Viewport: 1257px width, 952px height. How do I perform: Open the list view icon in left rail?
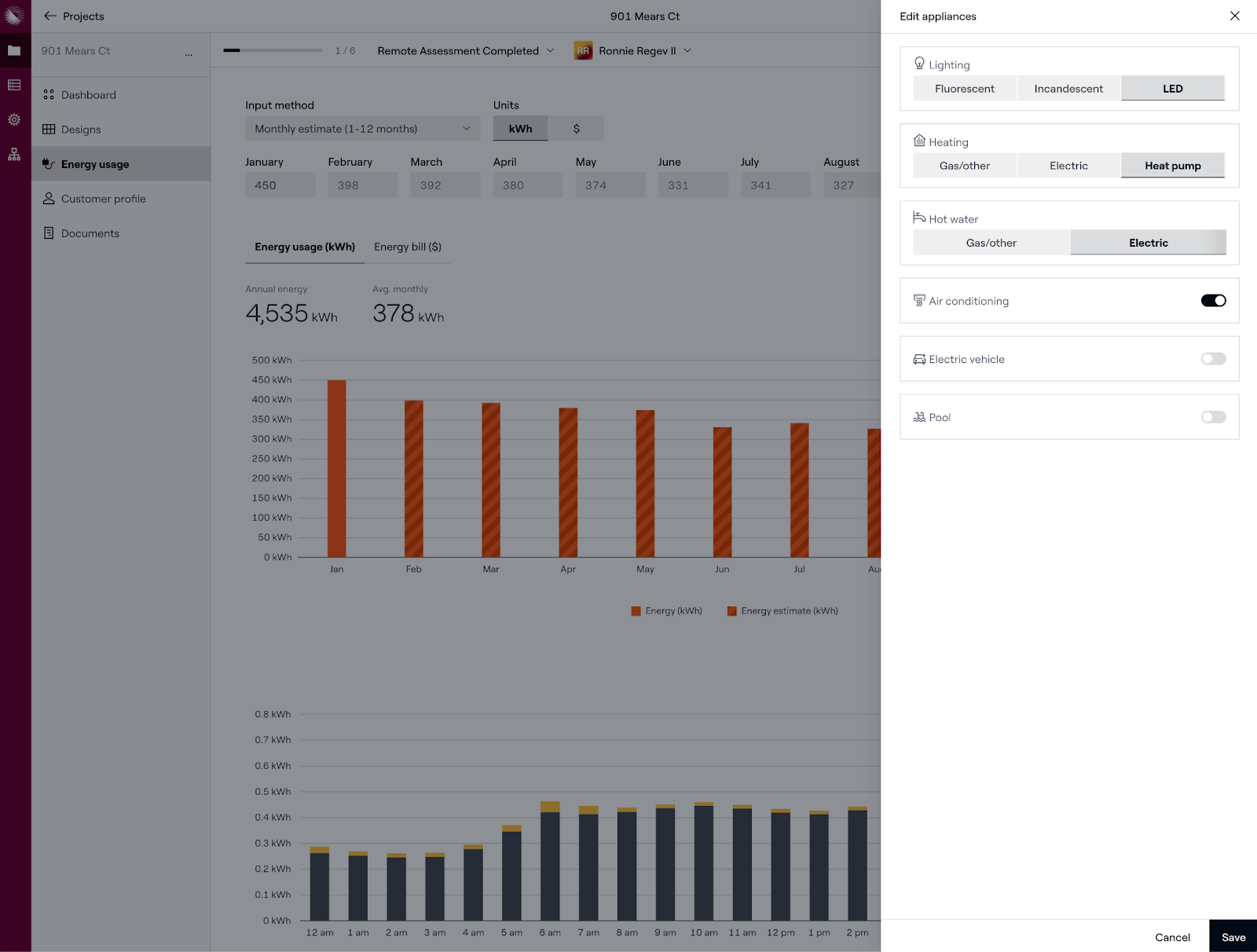(14, 85)
